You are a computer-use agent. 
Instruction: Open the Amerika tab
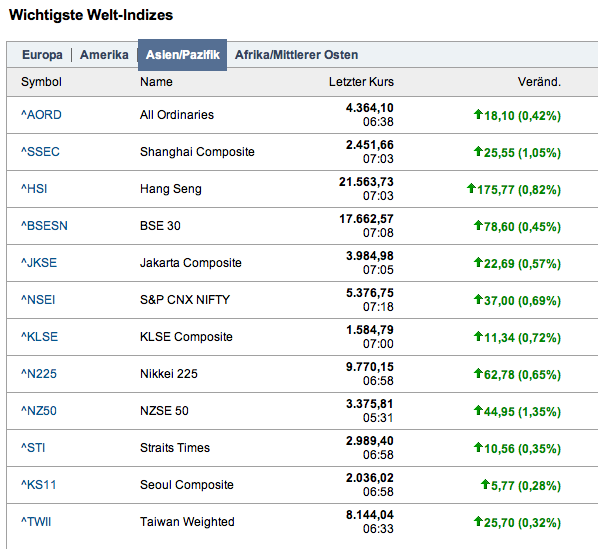(104, 55)
